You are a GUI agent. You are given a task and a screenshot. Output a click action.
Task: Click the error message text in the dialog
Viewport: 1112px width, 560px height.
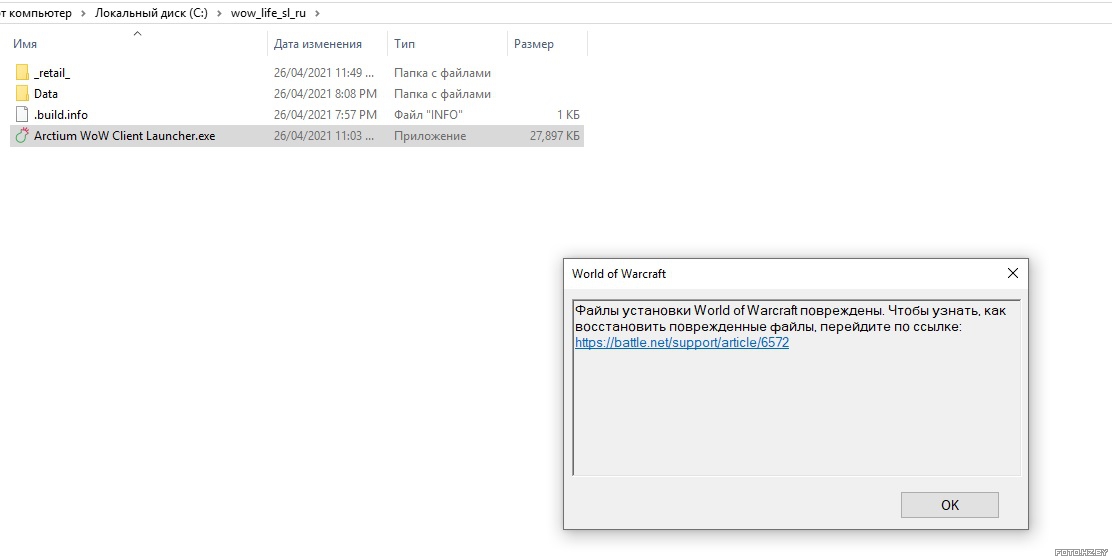(x=790, y=318)
